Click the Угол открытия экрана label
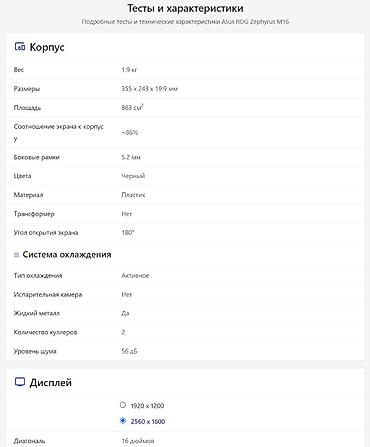The width and height of the screenshot is (370, 447). (46, 232)
